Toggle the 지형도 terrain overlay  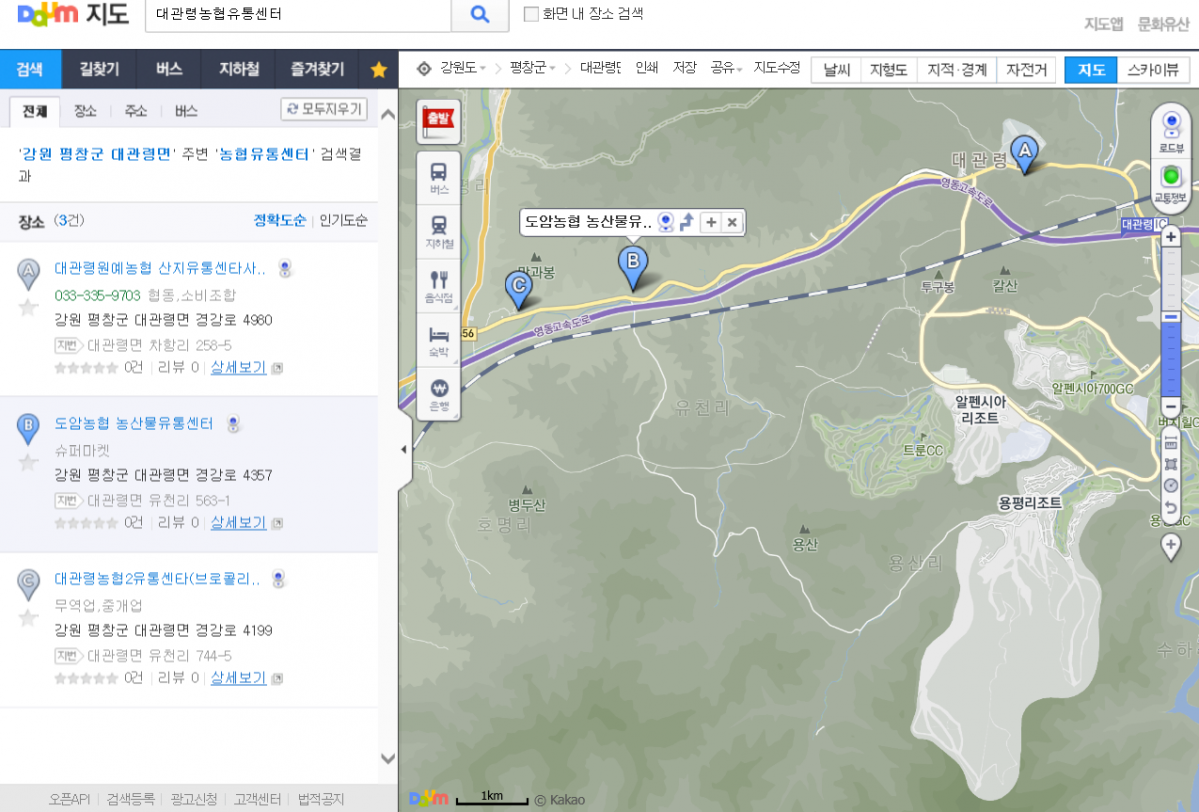(889, 70)
